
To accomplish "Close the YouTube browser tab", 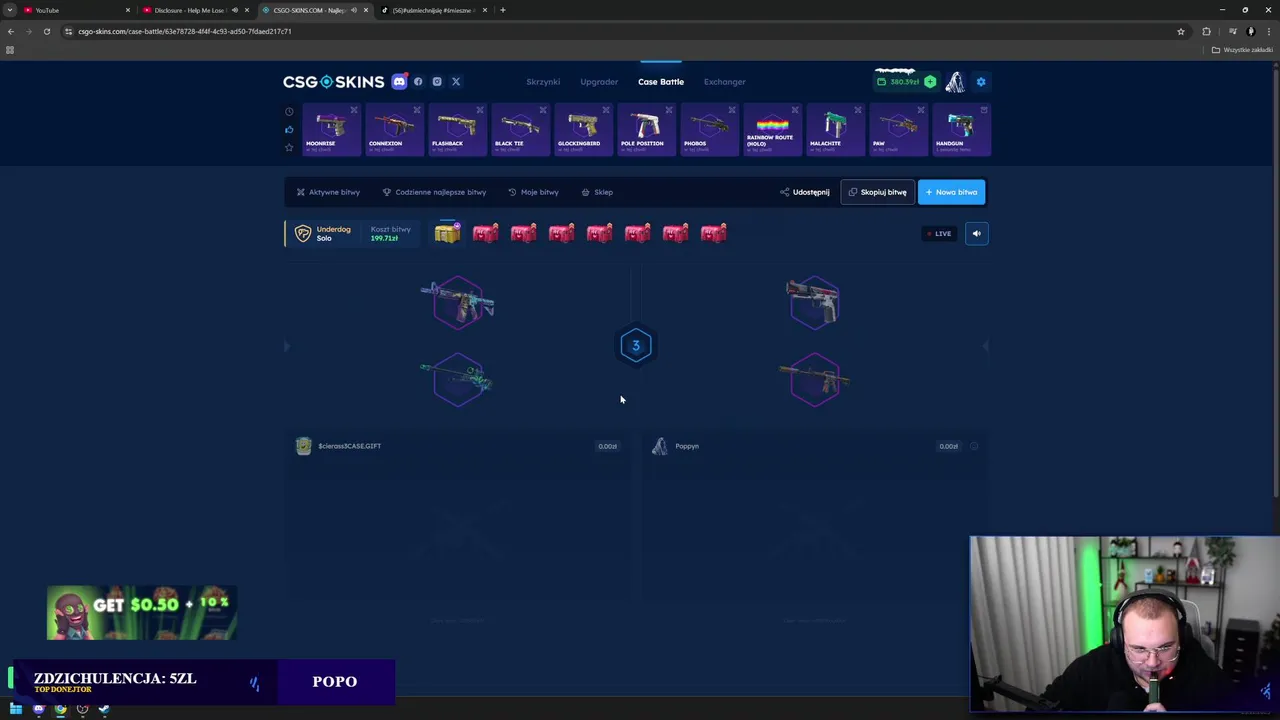I will tap(127, 10).
